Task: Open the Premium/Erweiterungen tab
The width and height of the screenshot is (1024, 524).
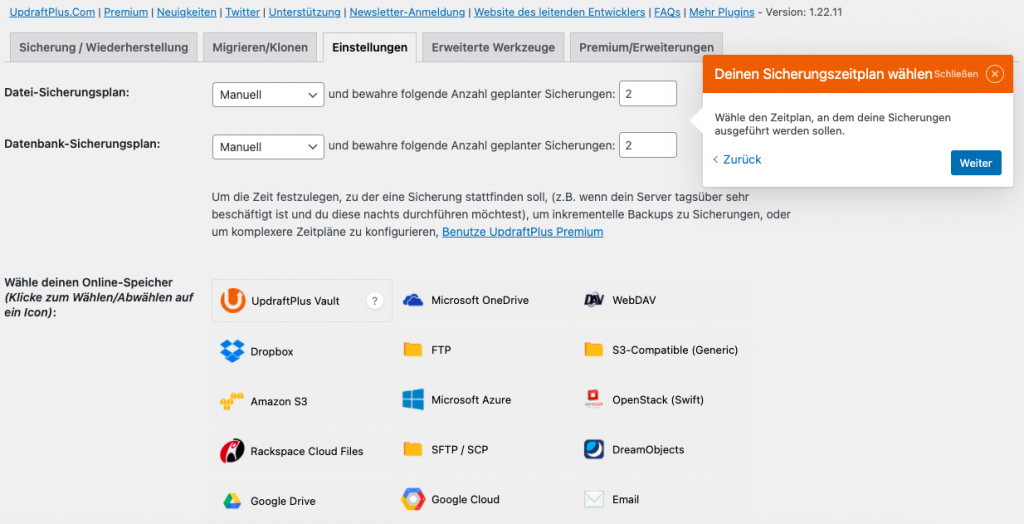Action: click(x=647, y=47)
